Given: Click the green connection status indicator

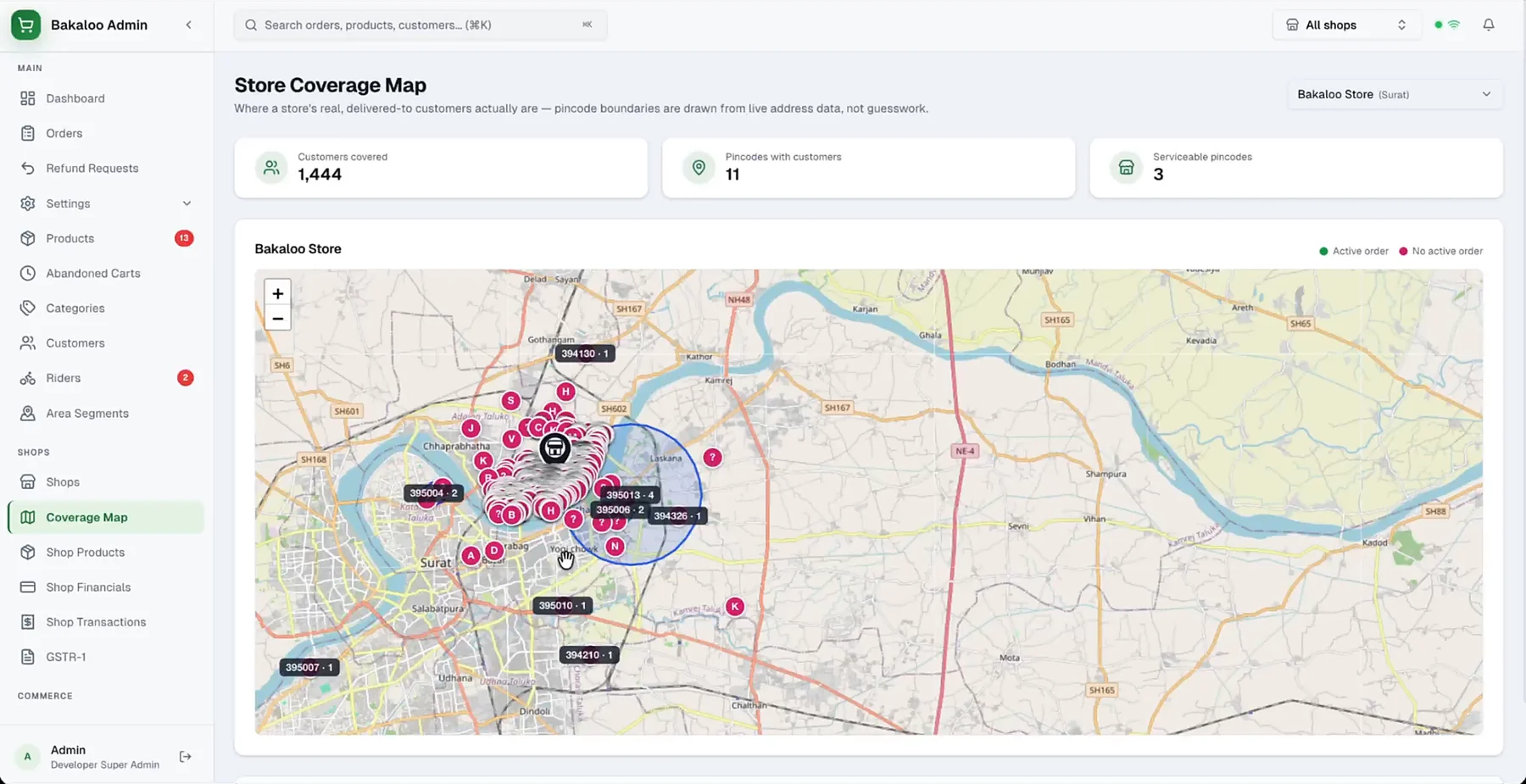Looking at the screenshot, I should pyautogui.click(x=1439, y=25).
